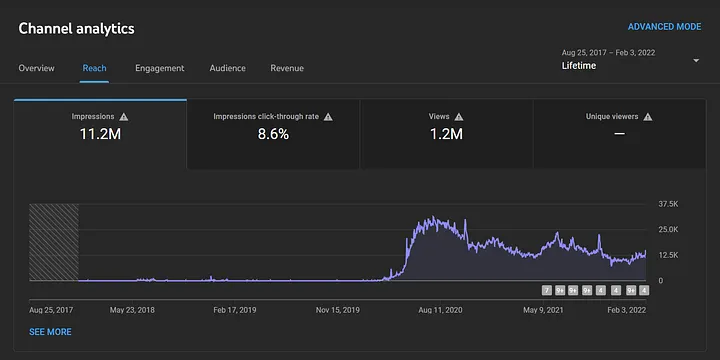
Task: Click the 25.0K y-axis label
Action: (668, 229)
